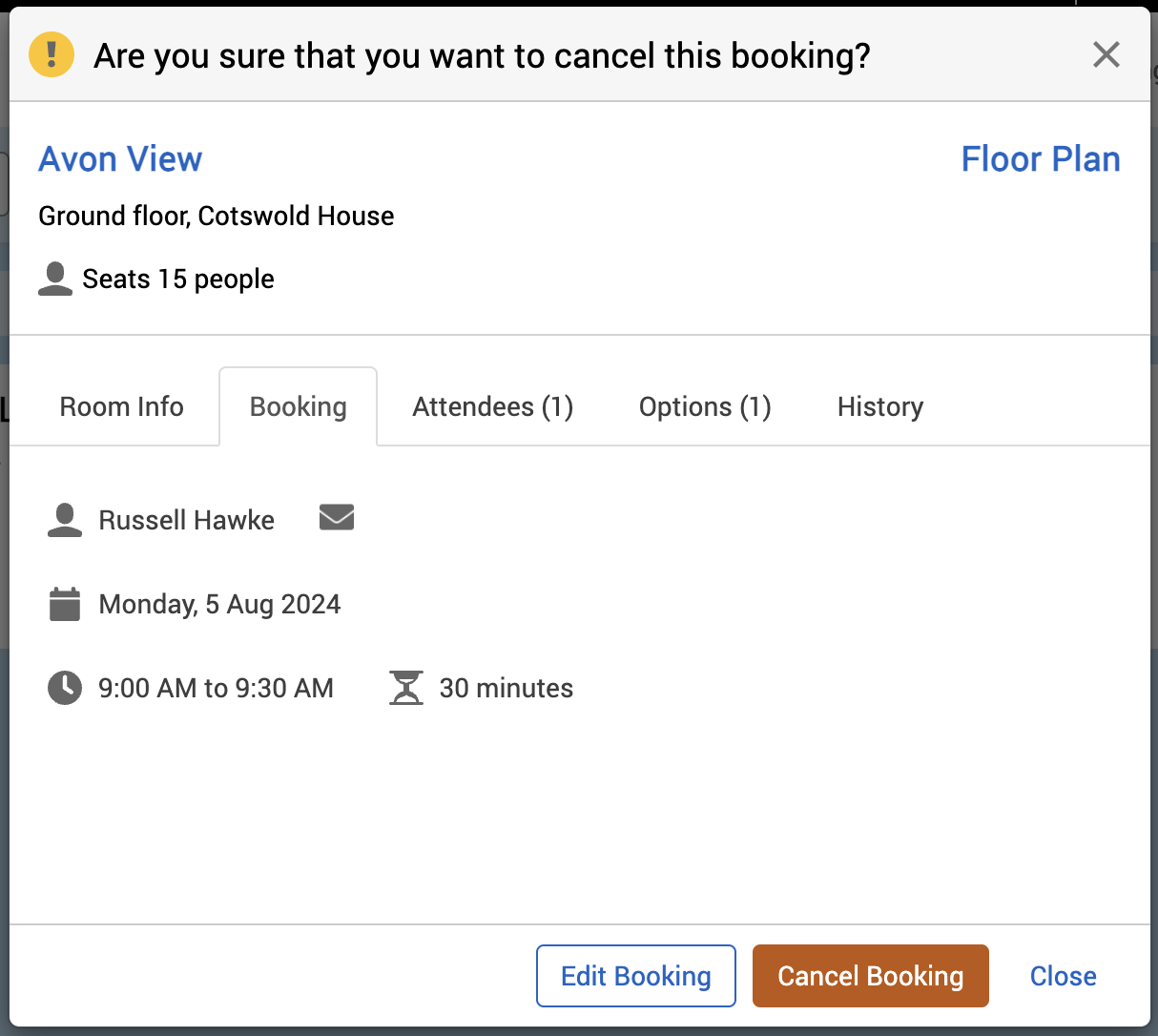The width and height of the screenshot is (1158, 1036).
Task: Click the clock icon beside the booking time
Action: point(65,688)
